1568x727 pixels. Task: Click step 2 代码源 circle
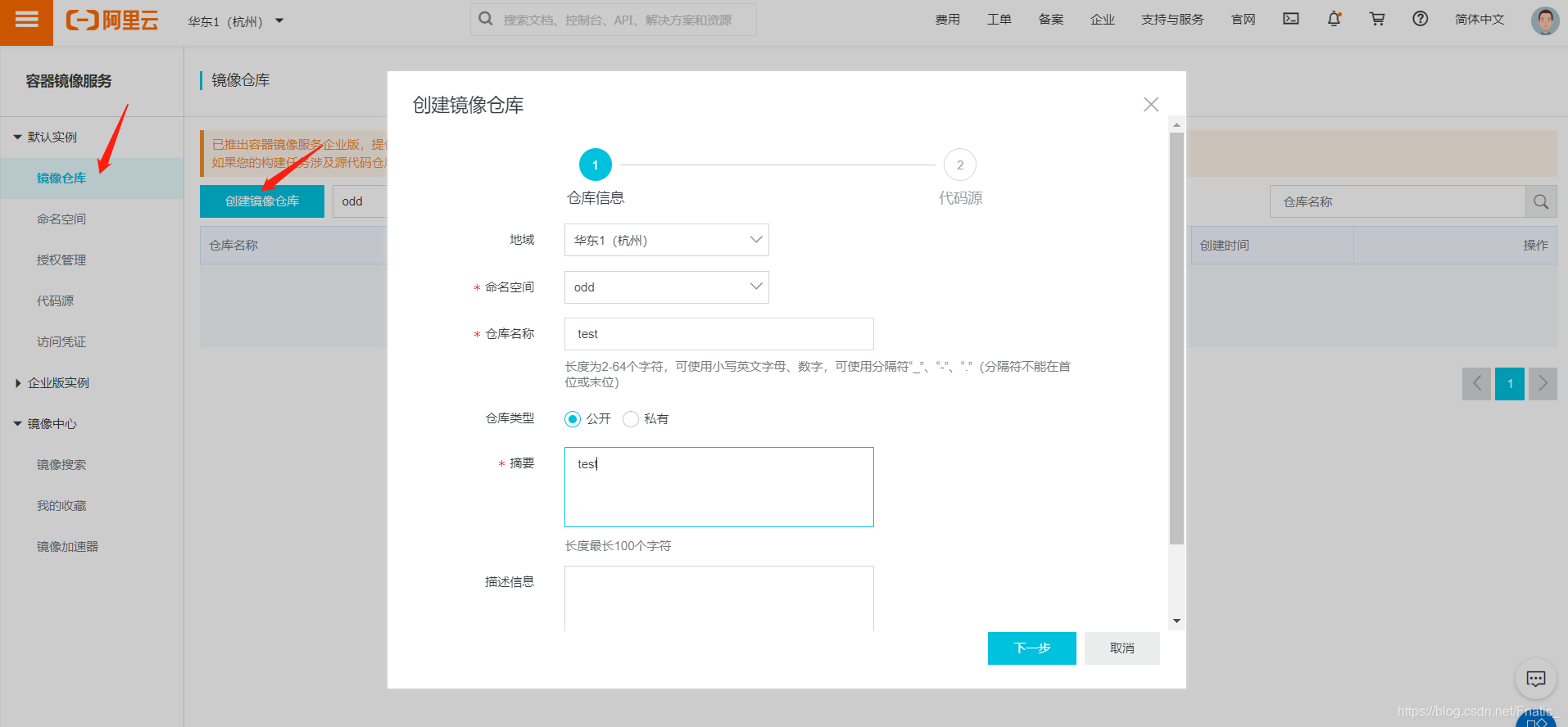[x=960, y=165]
